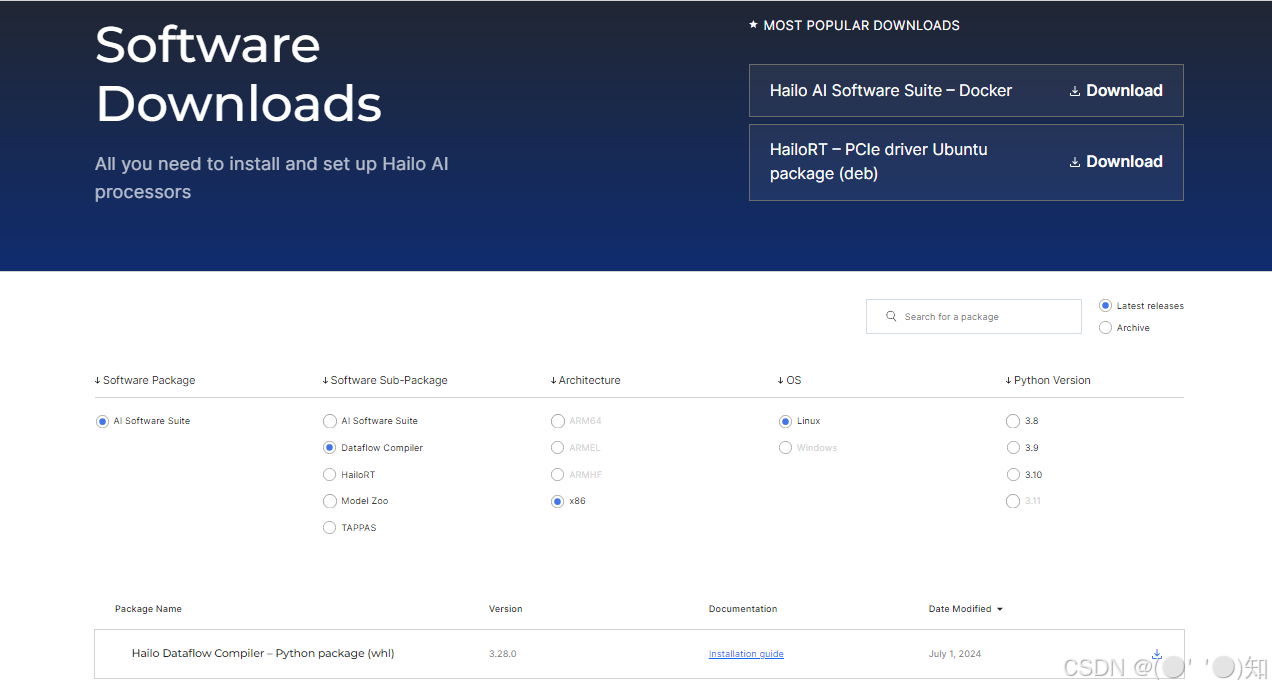Collapse the Architecture filter column
Screen dimensions: 1272x689
point(585,381)
